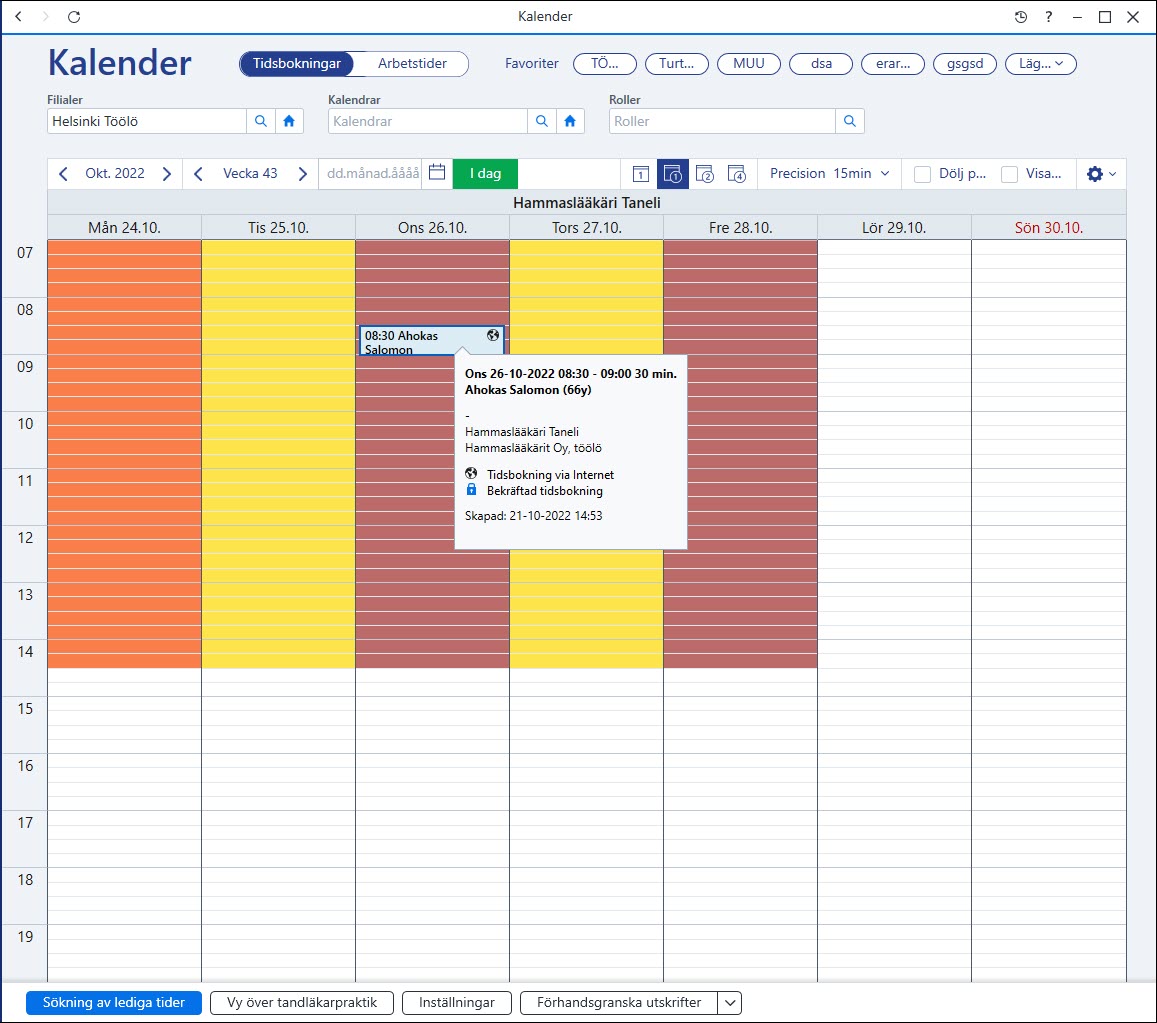Viewport: 1157px width, 1023px height.
Task: Switch to the two-week view icon
Action: [705, 174]
